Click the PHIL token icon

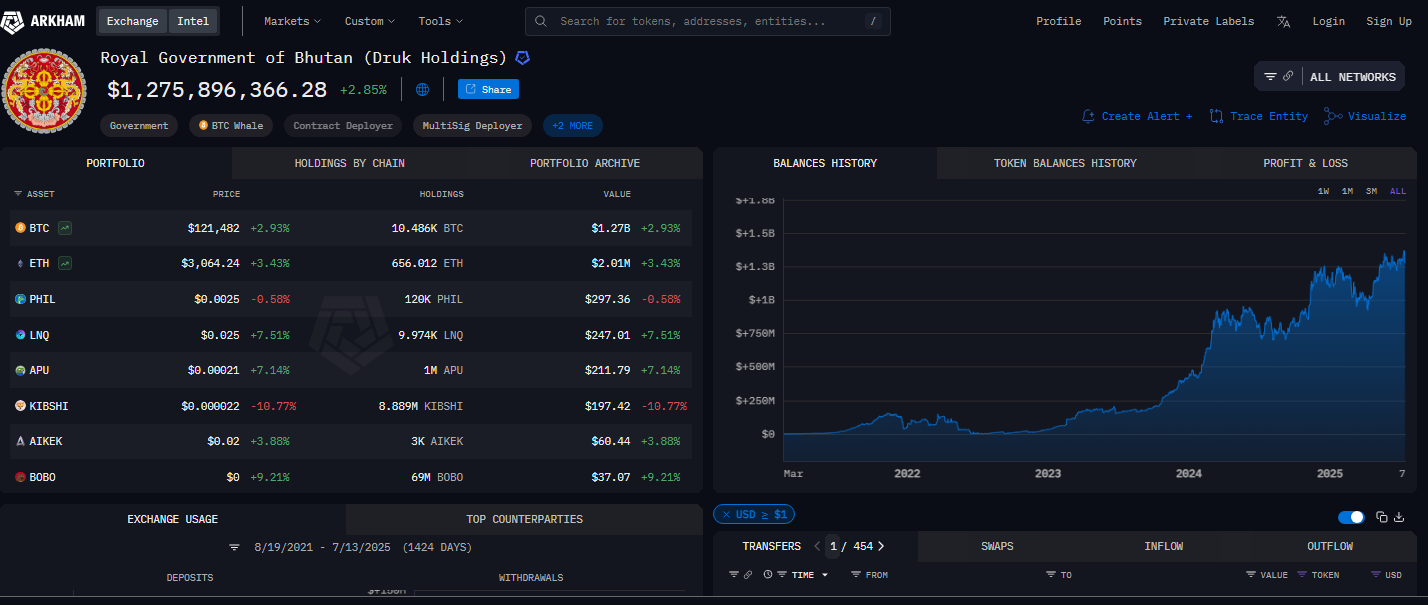click(x=20, y=299)
